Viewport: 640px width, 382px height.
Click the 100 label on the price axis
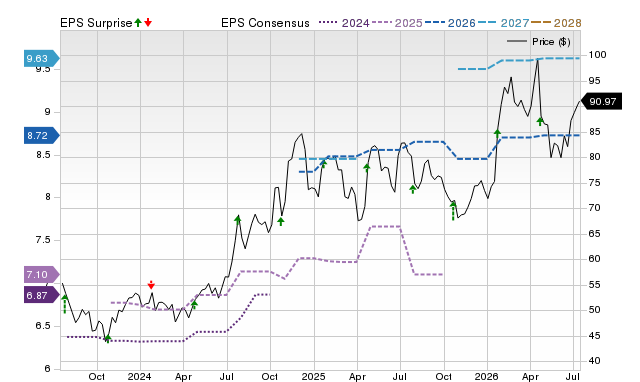597,55
